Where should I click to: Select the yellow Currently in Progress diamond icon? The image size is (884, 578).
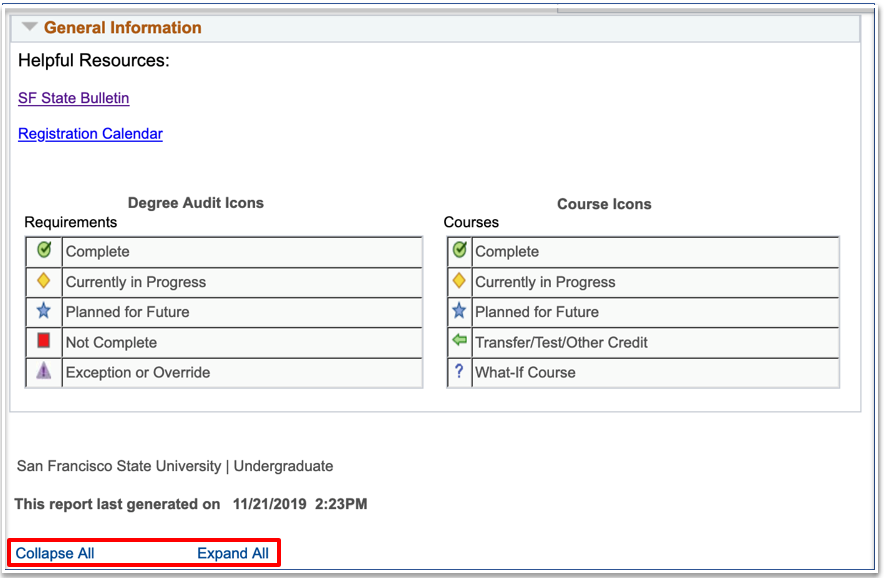[42, 280]
